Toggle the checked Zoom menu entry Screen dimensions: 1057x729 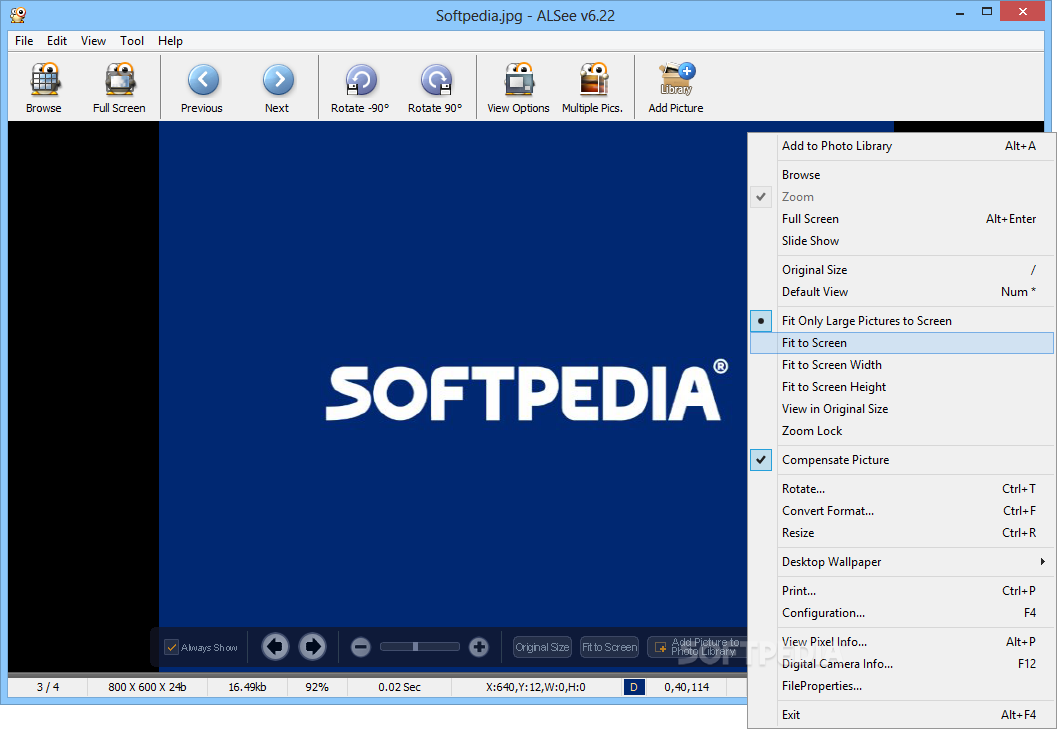[x=901, y=197]
